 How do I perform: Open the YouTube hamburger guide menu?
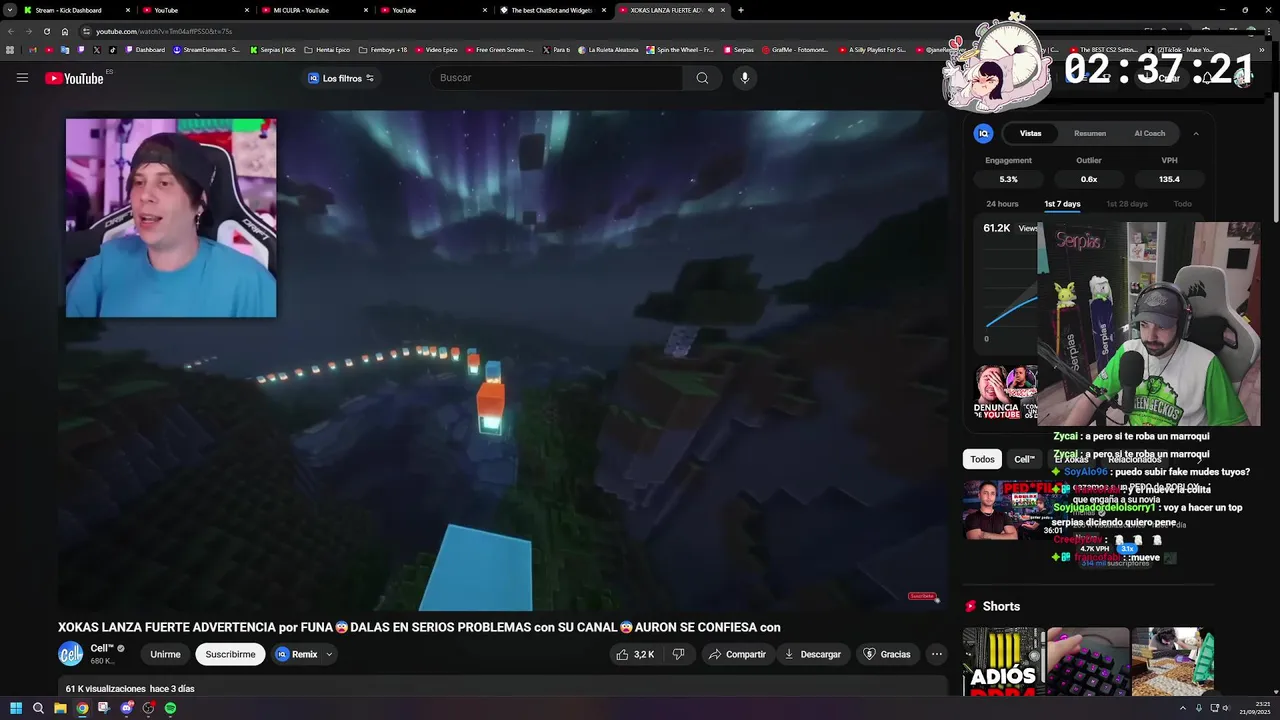pyautogui.click(x=22, y=78)
